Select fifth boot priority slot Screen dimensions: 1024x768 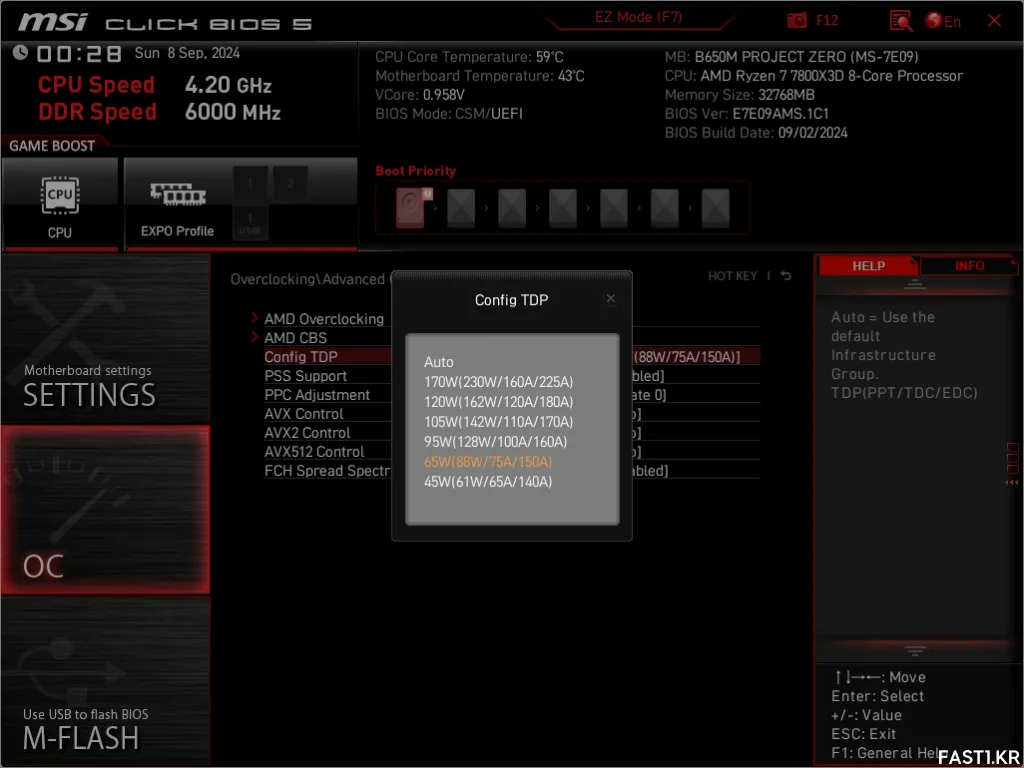point(614,208)
